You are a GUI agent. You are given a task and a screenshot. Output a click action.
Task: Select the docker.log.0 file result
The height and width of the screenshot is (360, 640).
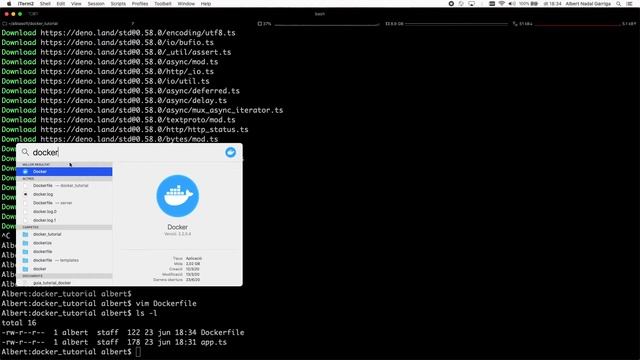coord(64,211)
